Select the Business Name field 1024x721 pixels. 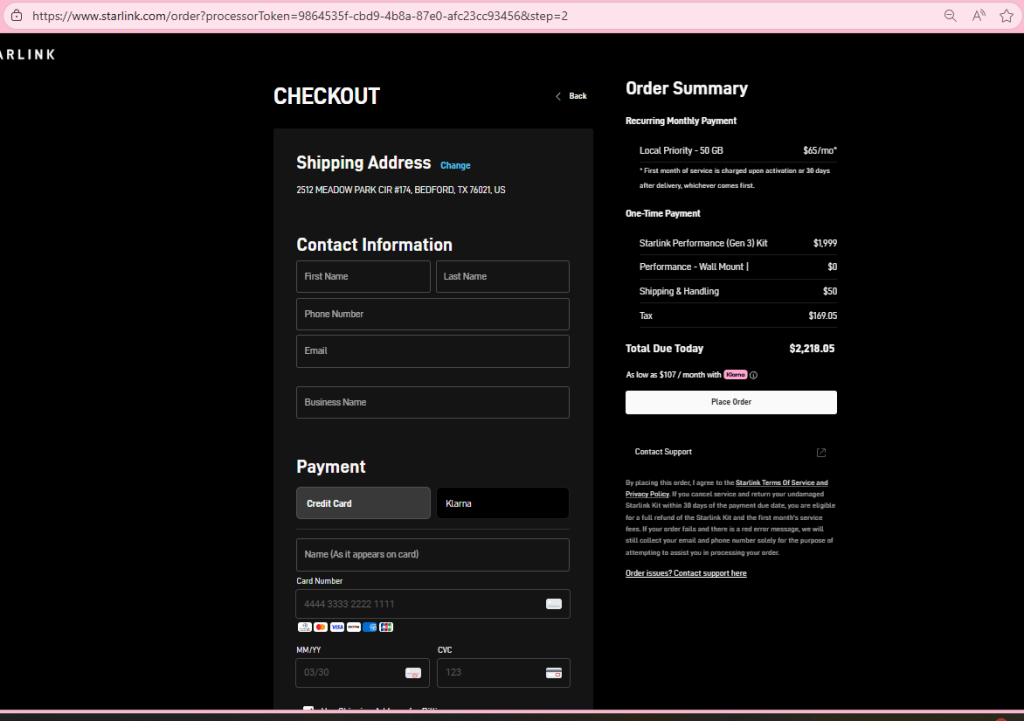[x=433, y=402]
